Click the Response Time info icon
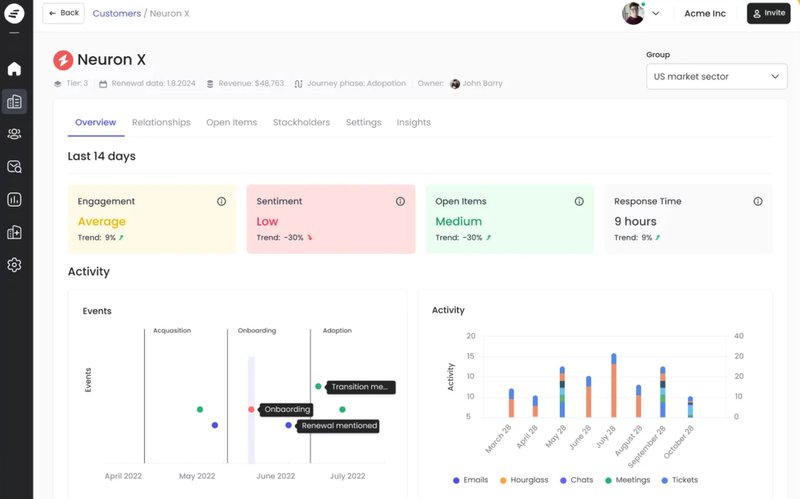Image resolution: width=800 pixels, height=499 pixels. coord(757,201)
